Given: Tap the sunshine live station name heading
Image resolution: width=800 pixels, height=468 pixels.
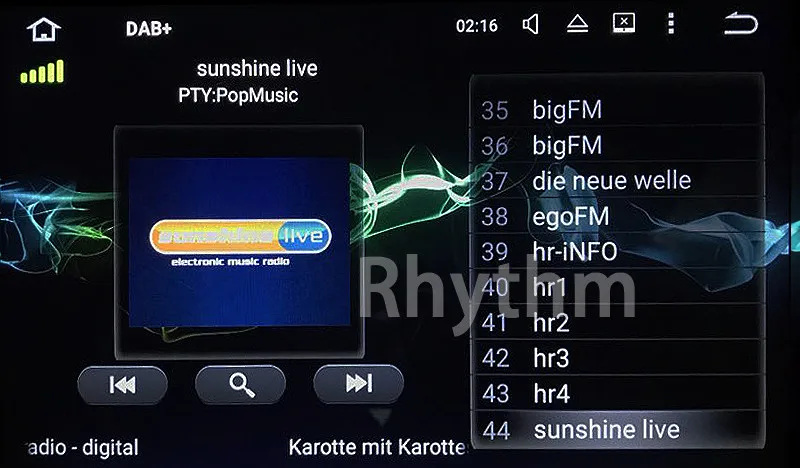Looking at the screenshot, I should (257, 68).
